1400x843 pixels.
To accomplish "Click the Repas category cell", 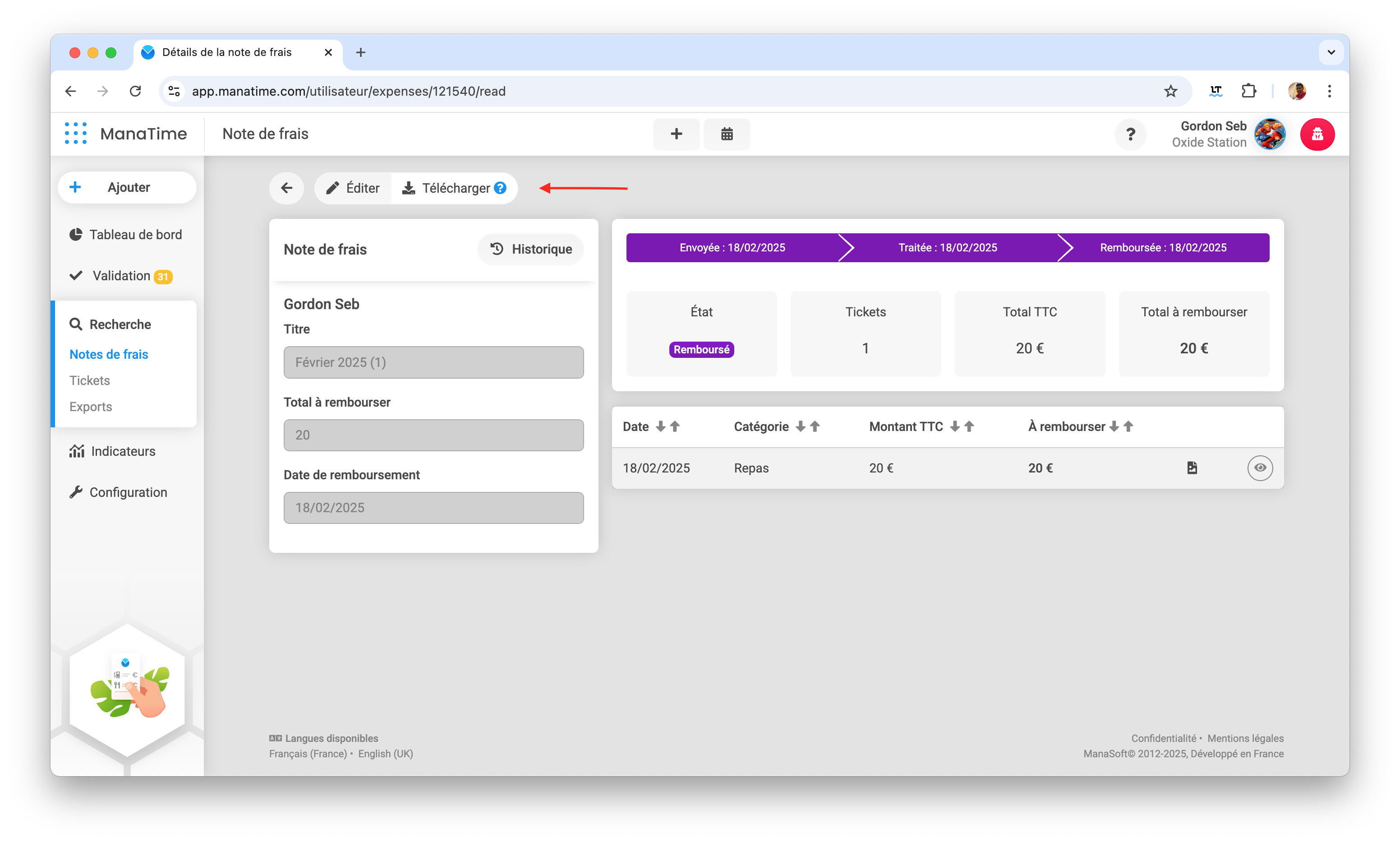I will [751, 468].
